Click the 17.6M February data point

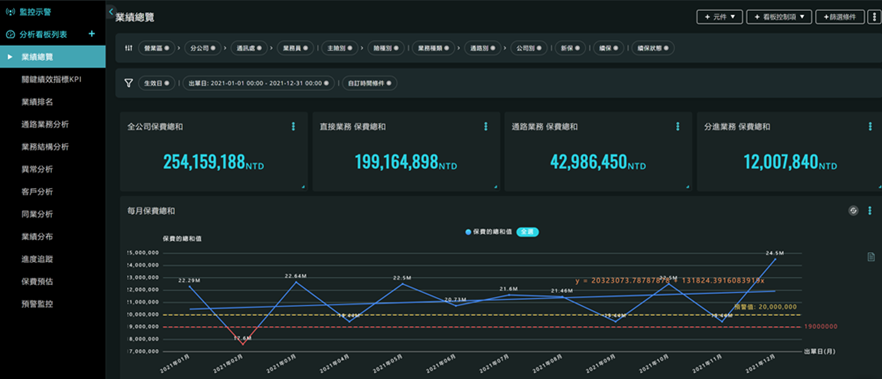tap(242, 344)
